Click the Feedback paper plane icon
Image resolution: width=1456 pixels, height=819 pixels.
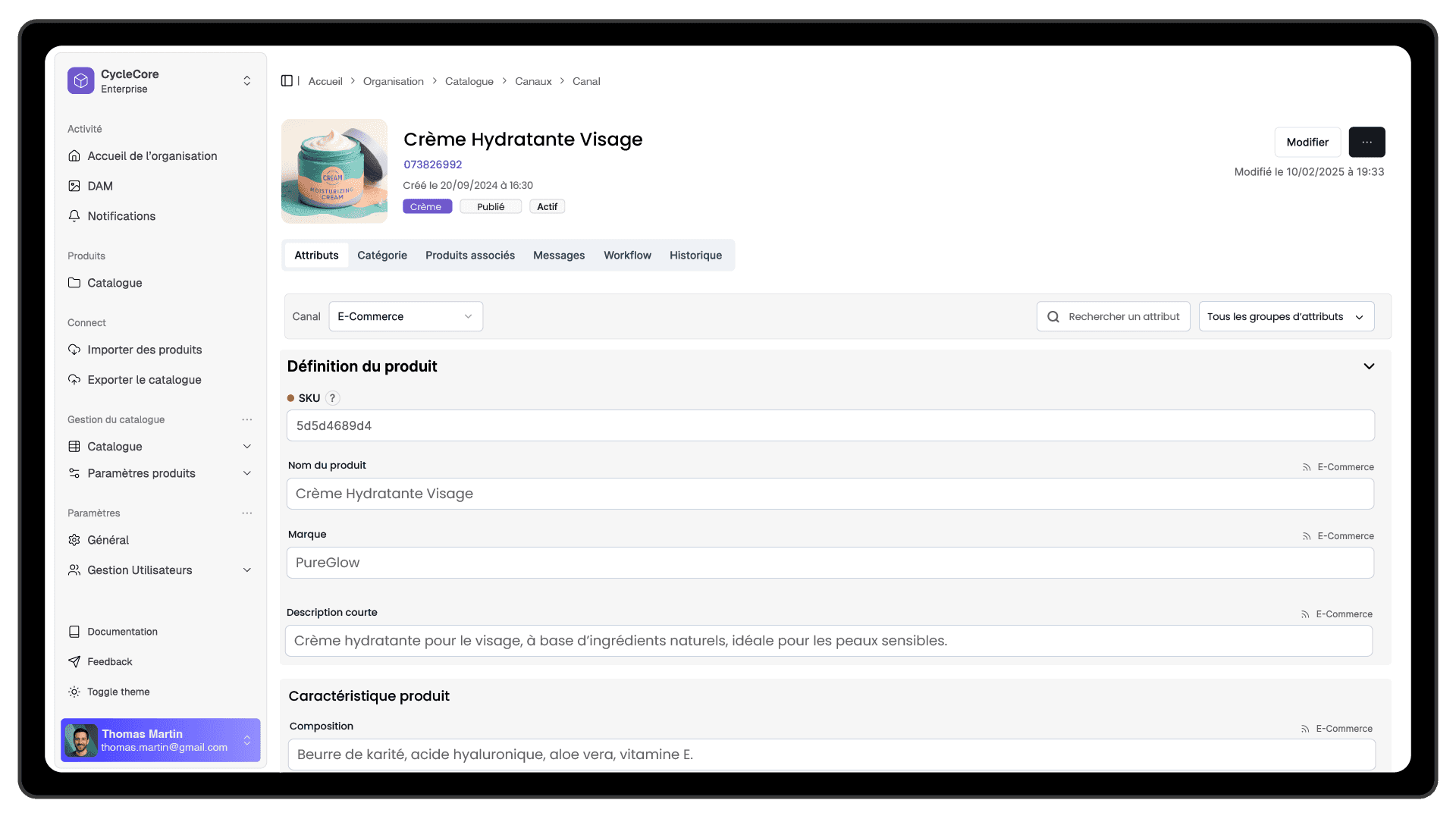coord(74,661)
